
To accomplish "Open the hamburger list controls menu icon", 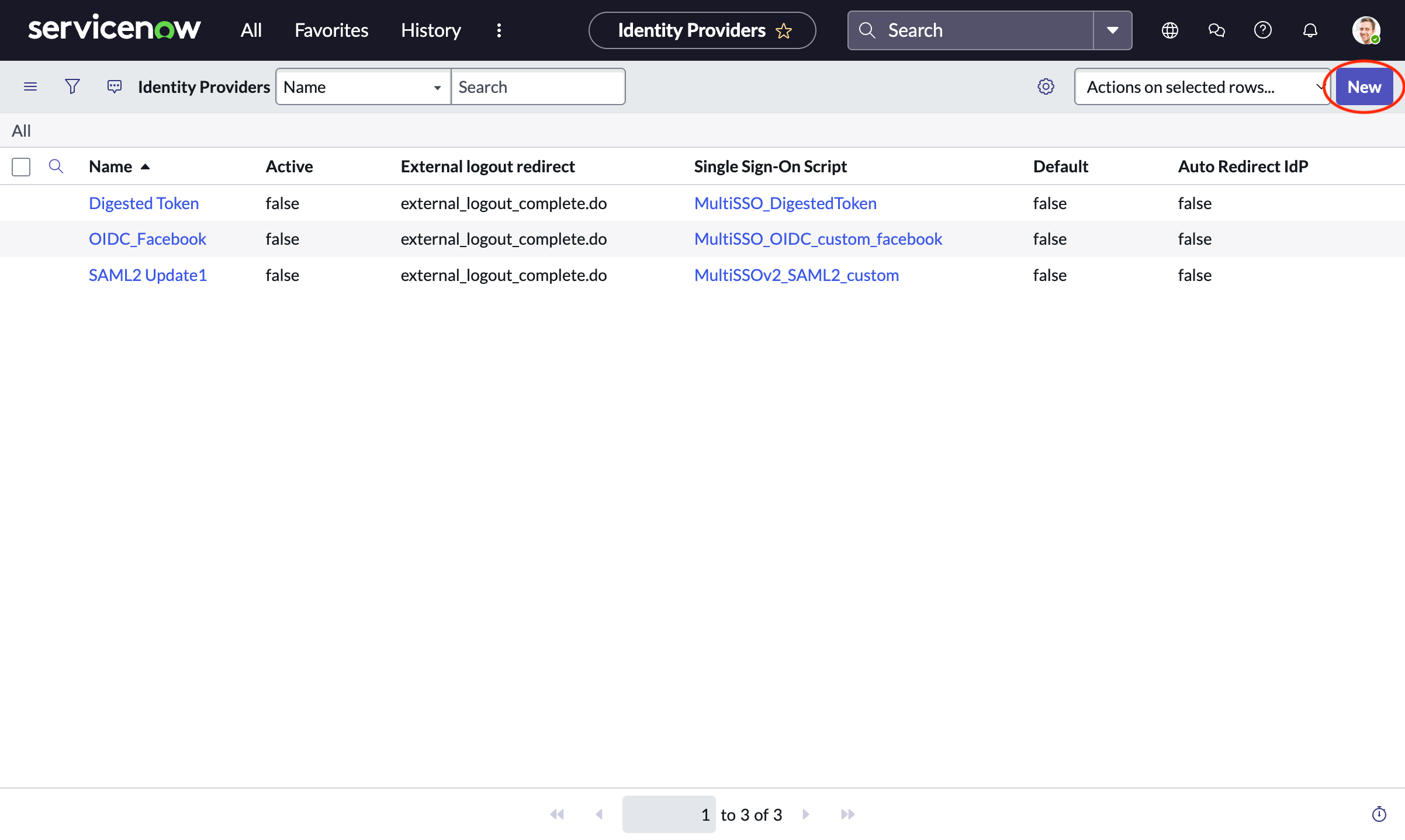I will click(30, 86).
